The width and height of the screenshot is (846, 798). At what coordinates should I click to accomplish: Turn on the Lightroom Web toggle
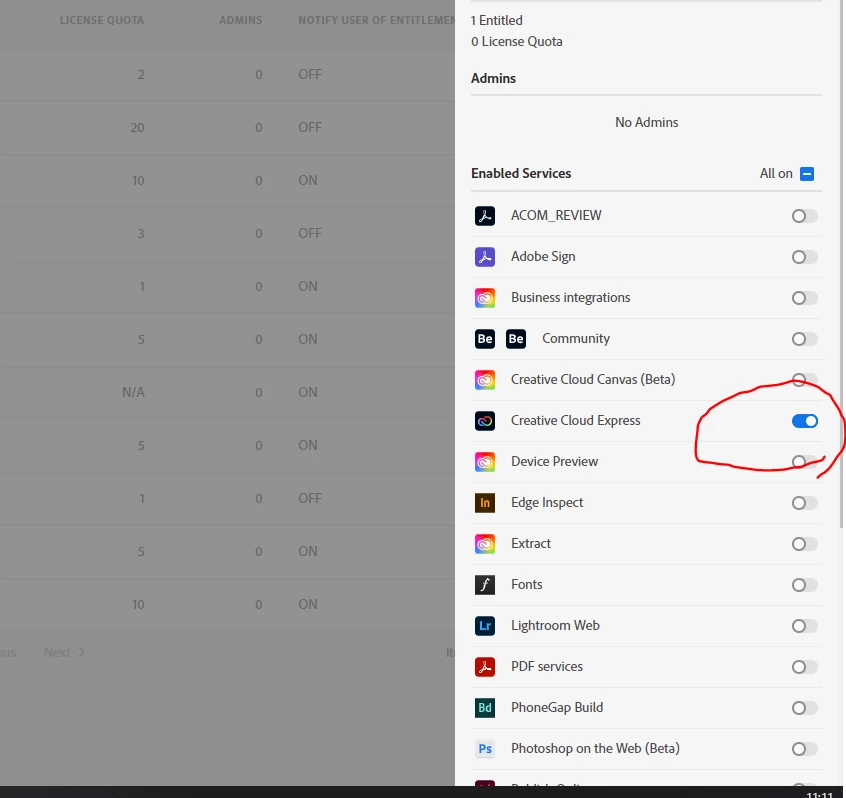point(804,626)
